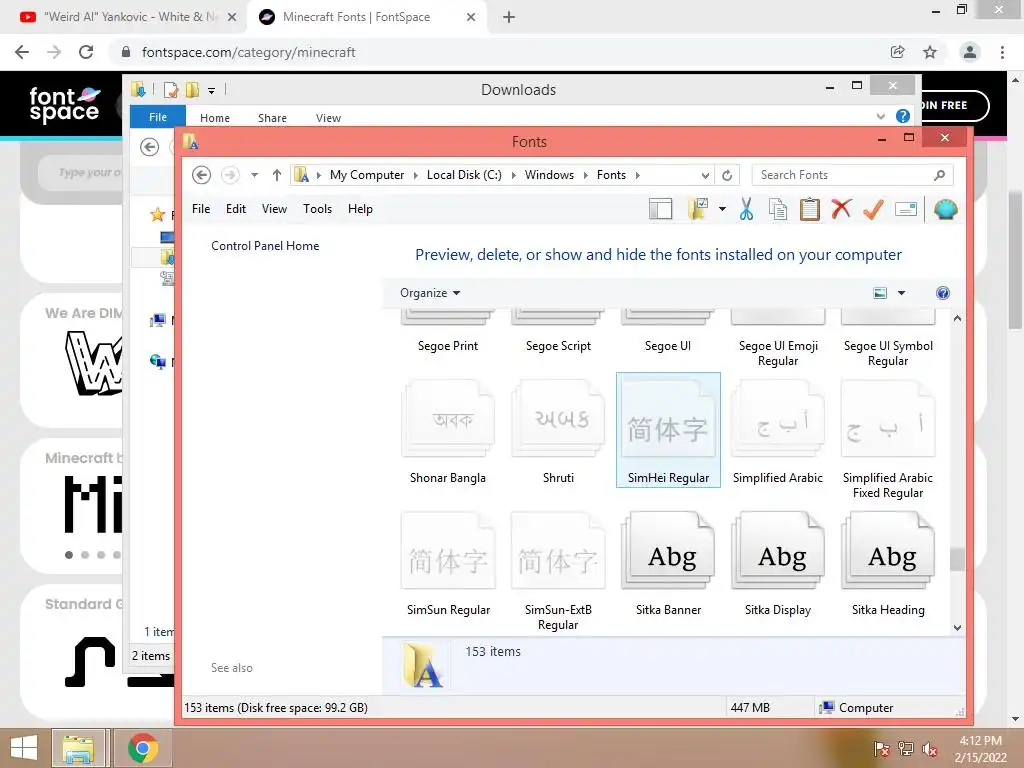Click the File tab in Downloads window

[157, 117]
